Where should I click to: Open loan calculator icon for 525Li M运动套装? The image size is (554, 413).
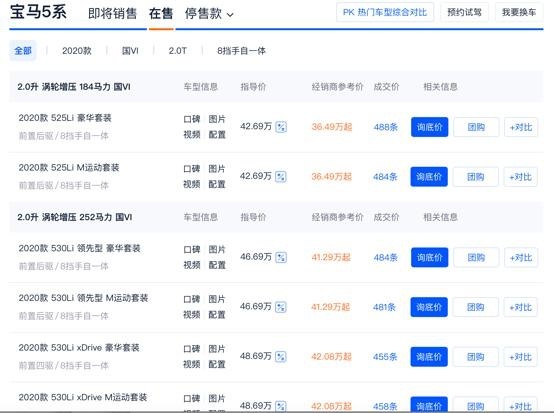[281, 176]
